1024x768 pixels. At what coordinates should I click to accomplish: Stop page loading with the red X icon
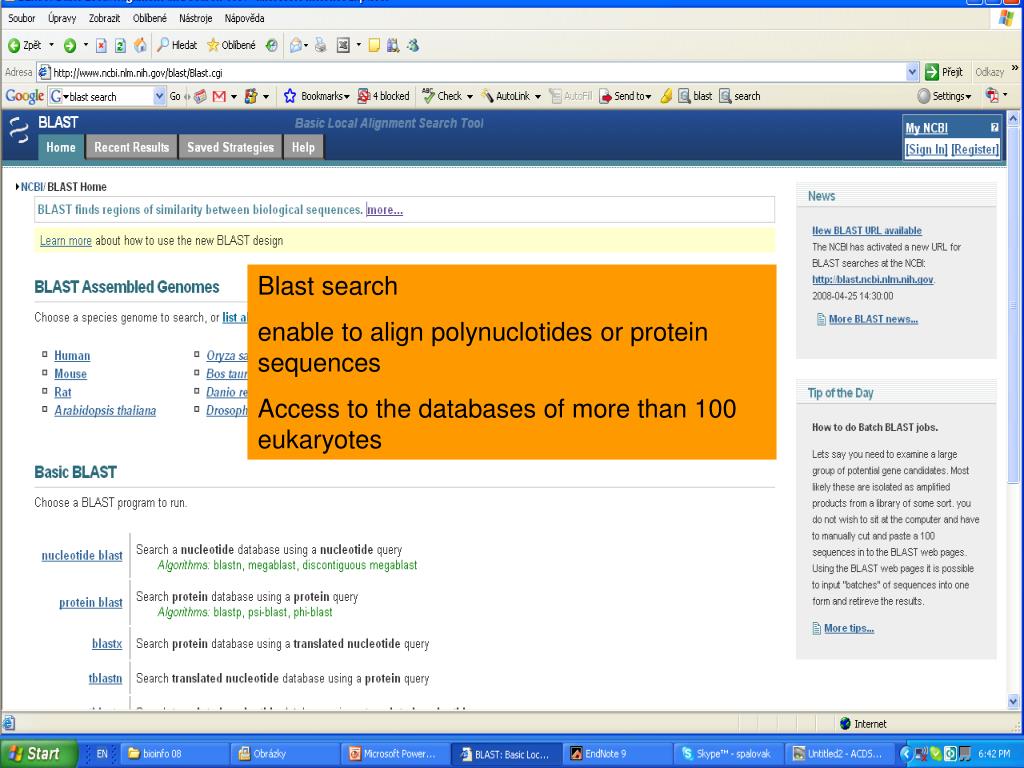click(101, 45)
